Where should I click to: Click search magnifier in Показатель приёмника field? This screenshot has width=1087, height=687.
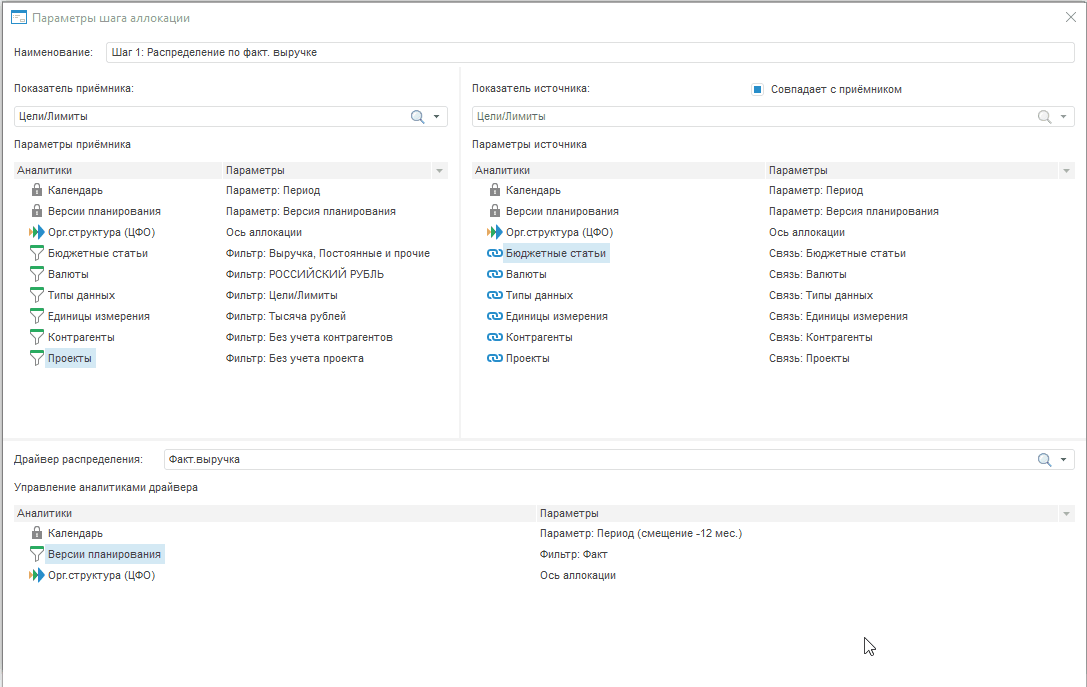(x=418, y=117)
